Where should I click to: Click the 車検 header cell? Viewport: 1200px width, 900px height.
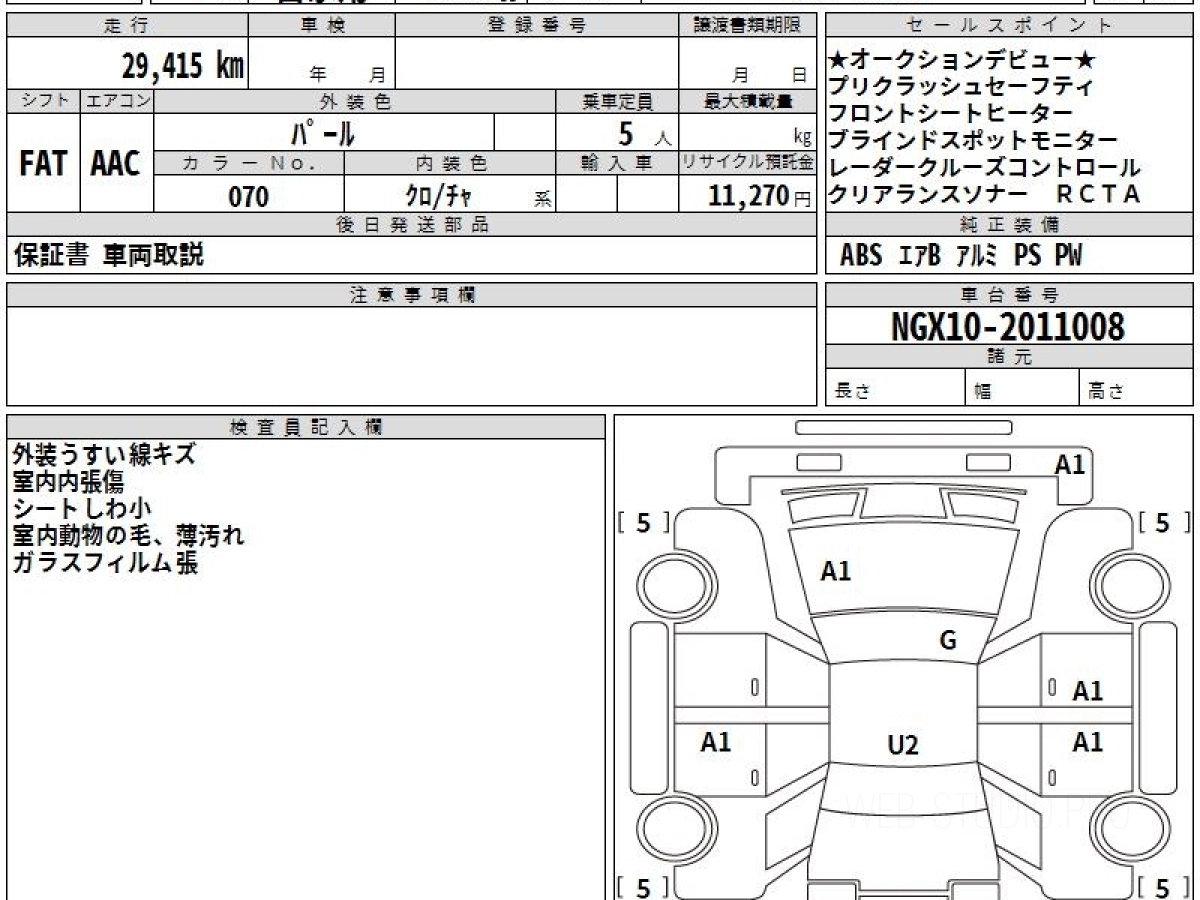(x=322, y=26)
